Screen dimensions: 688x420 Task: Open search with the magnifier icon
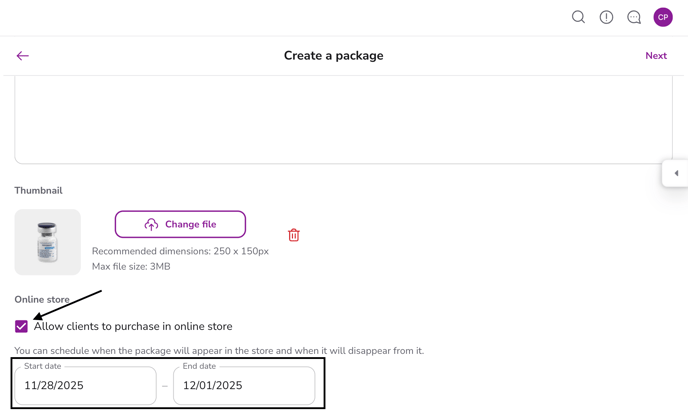pos(578,17)
